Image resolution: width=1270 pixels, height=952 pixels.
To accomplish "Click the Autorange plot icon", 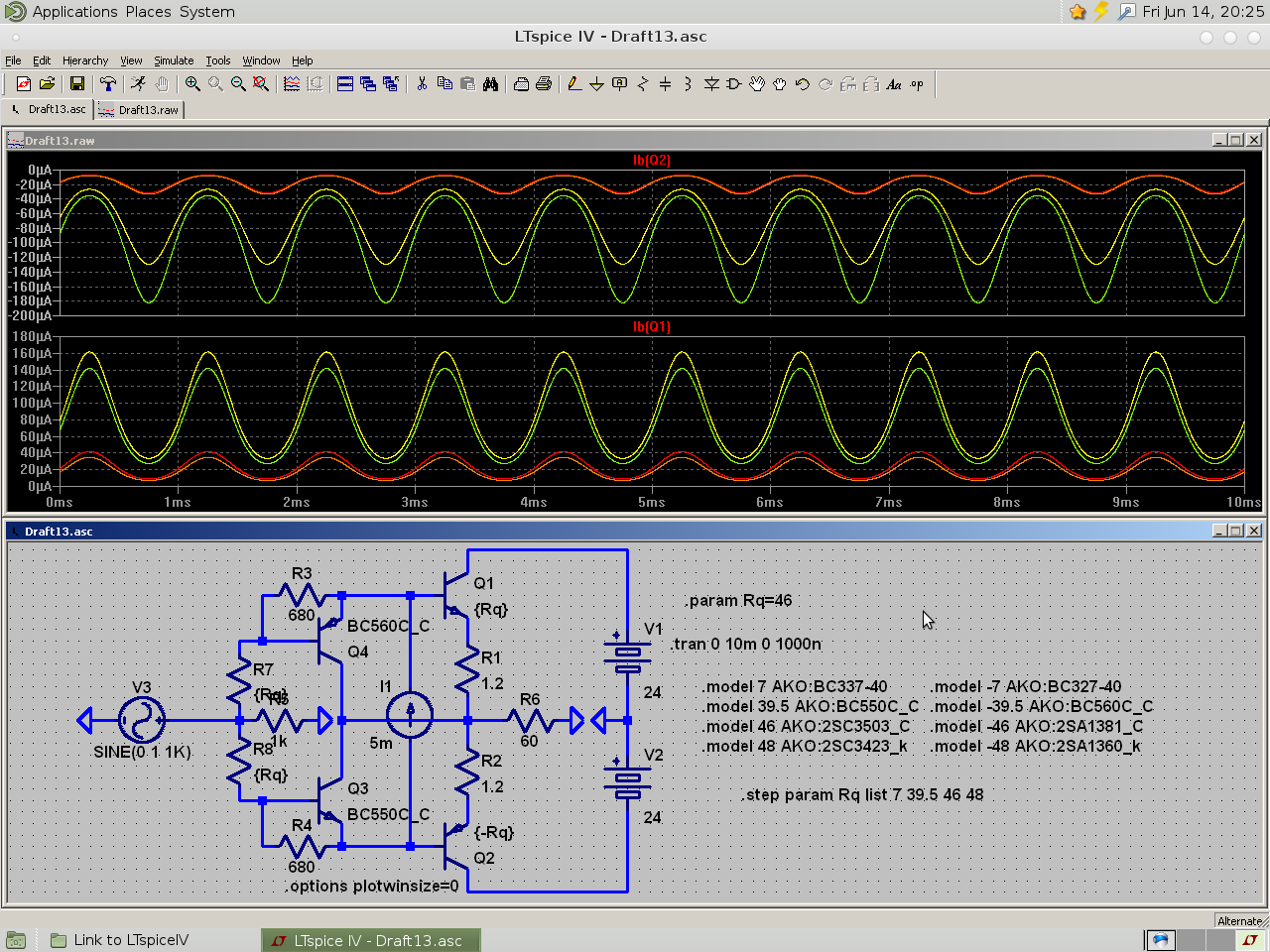I will [292, 84].
